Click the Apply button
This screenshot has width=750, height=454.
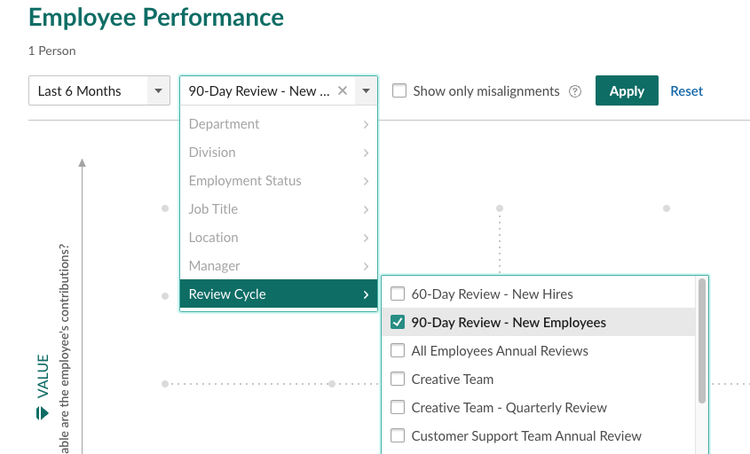[627, 90]
